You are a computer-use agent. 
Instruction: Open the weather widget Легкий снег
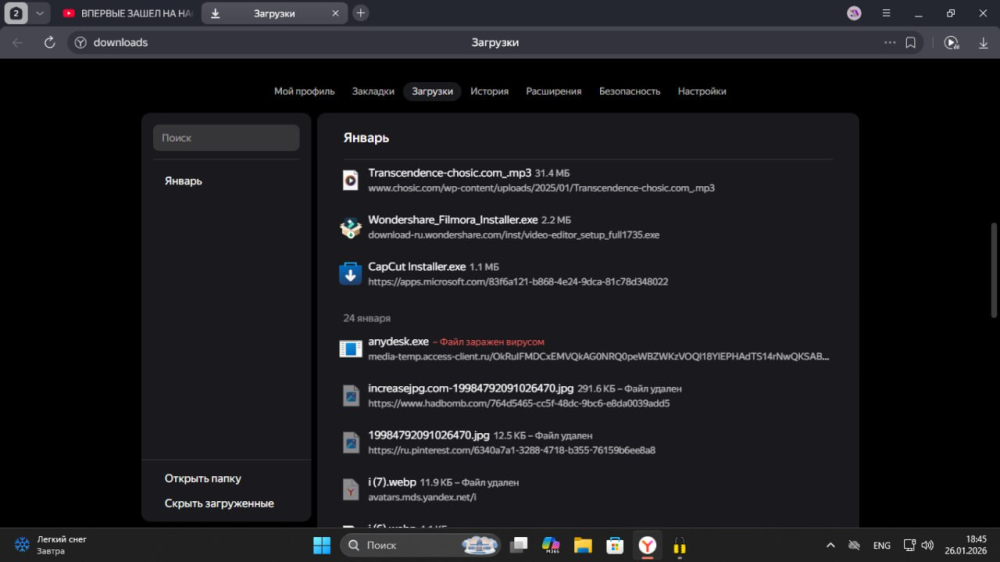click(51, 545)
